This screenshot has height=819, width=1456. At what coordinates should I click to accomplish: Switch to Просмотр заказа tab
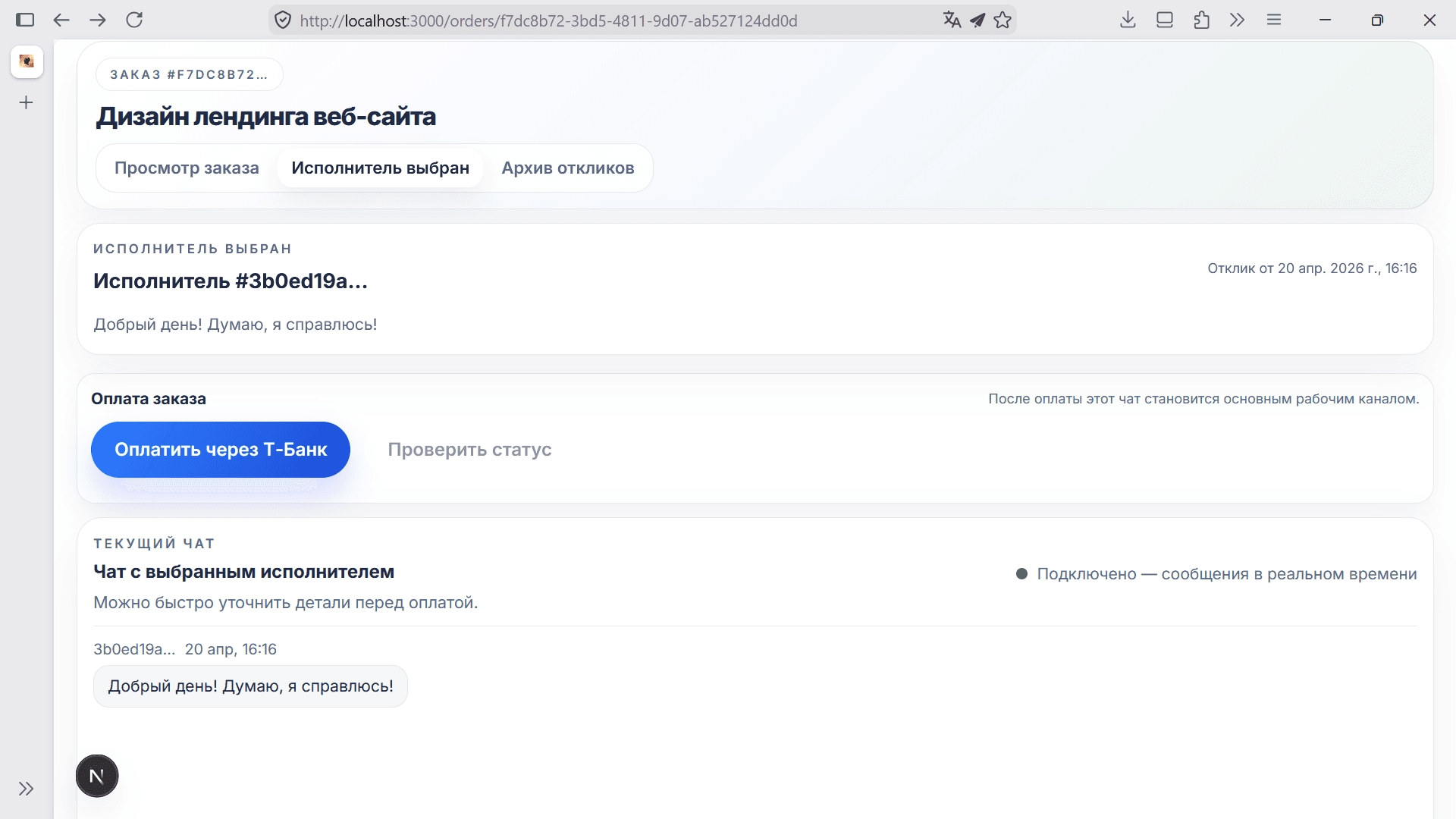(187, 168)
